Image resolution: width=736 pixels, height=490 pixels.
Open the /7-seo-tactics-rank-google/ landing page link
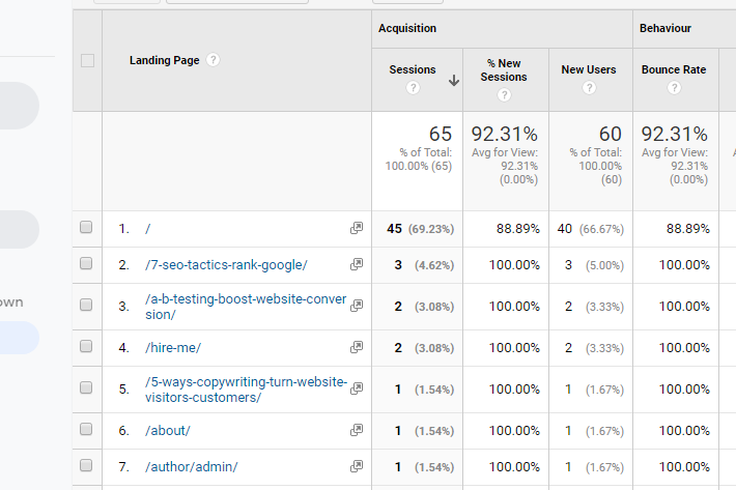(x=226, y=265)
